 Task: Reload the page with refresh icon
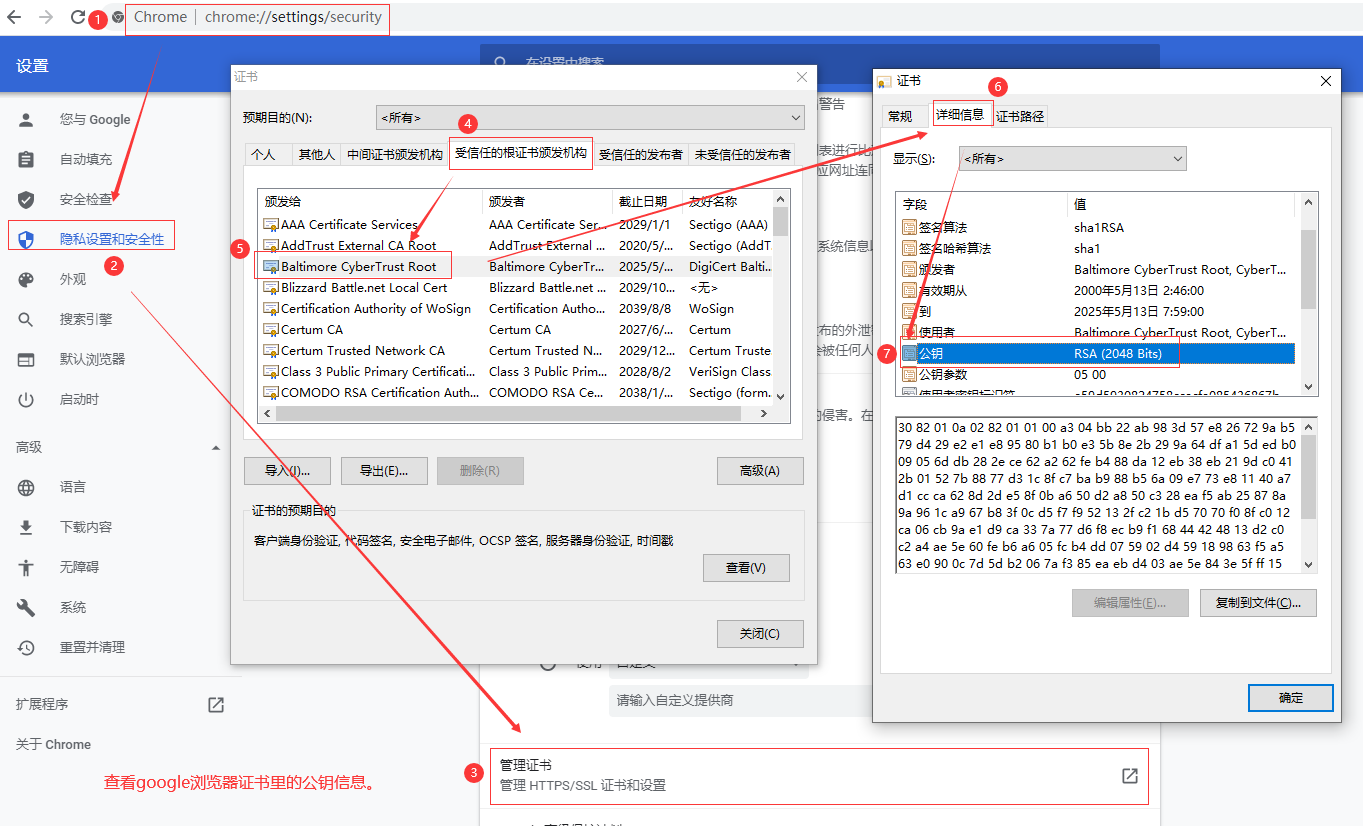point(78,17)
